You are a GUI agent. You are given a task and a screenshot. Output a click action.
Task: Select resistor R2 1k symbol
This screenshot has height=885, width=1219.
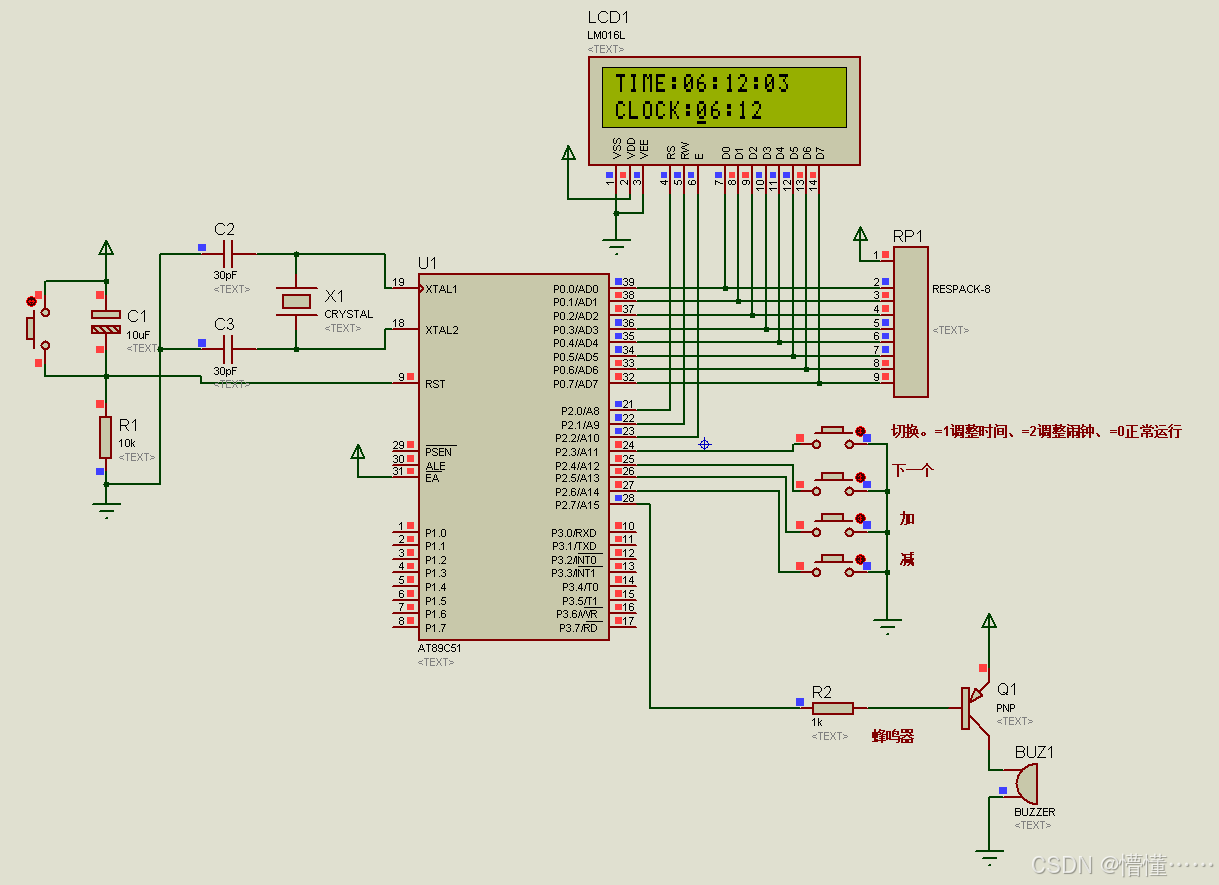tap(832, 708)
